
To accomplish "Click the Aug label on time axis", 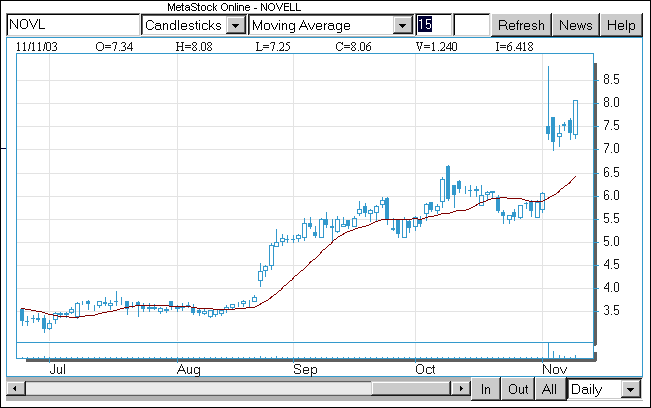I will tap(188, 369).
